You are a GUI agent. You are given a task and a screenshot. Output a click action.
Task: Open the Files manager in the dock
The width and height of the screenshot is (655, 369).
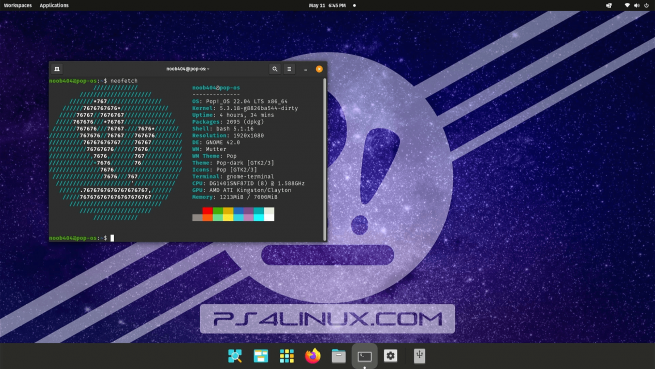click(339, 356)
